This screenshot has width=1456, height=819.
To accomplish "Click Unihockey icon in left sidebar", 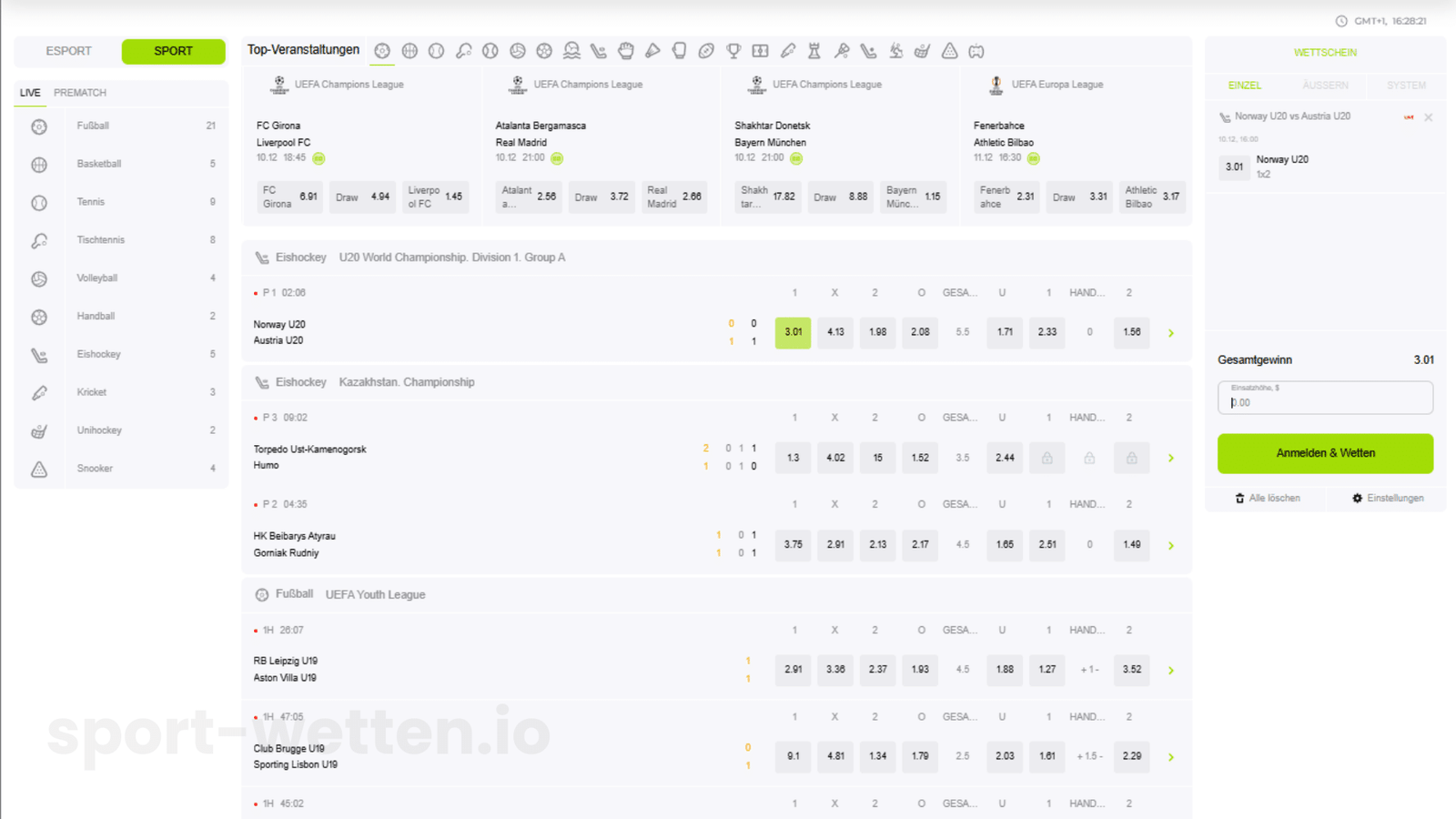I will pos(39,431).
